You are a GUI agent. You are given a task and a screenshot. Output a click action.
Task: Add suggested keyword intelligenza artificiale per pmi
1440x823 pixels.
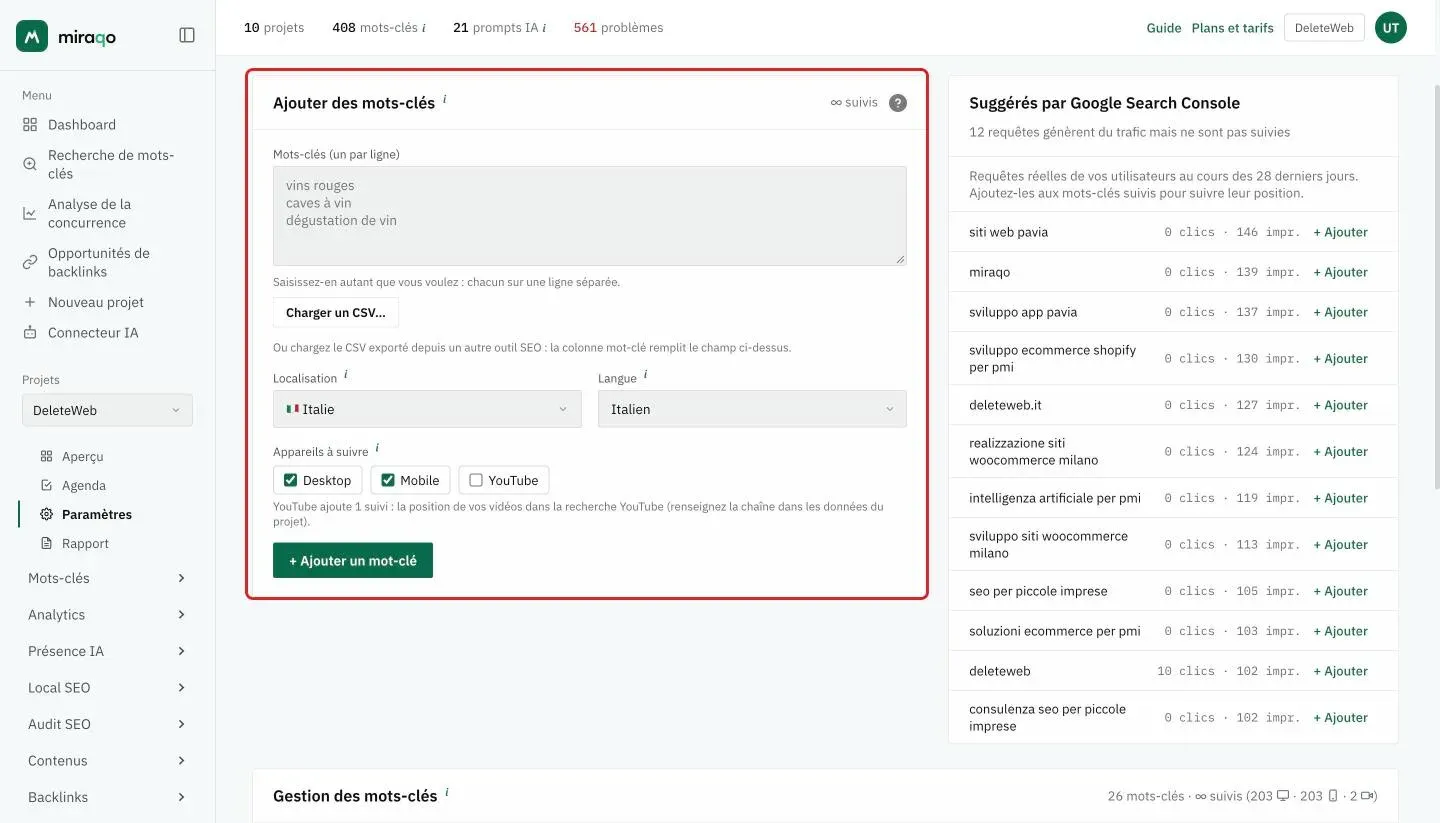1340,498
